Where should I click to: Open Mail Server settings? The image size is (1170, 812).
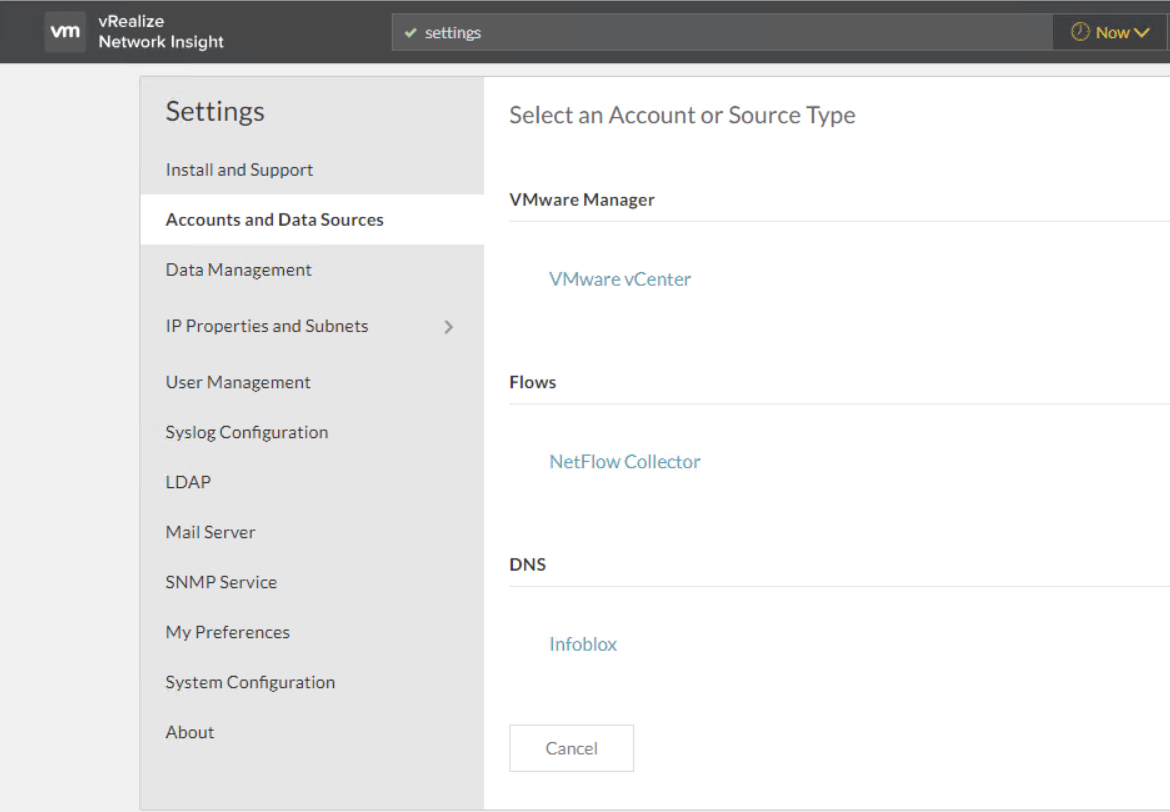210,532
